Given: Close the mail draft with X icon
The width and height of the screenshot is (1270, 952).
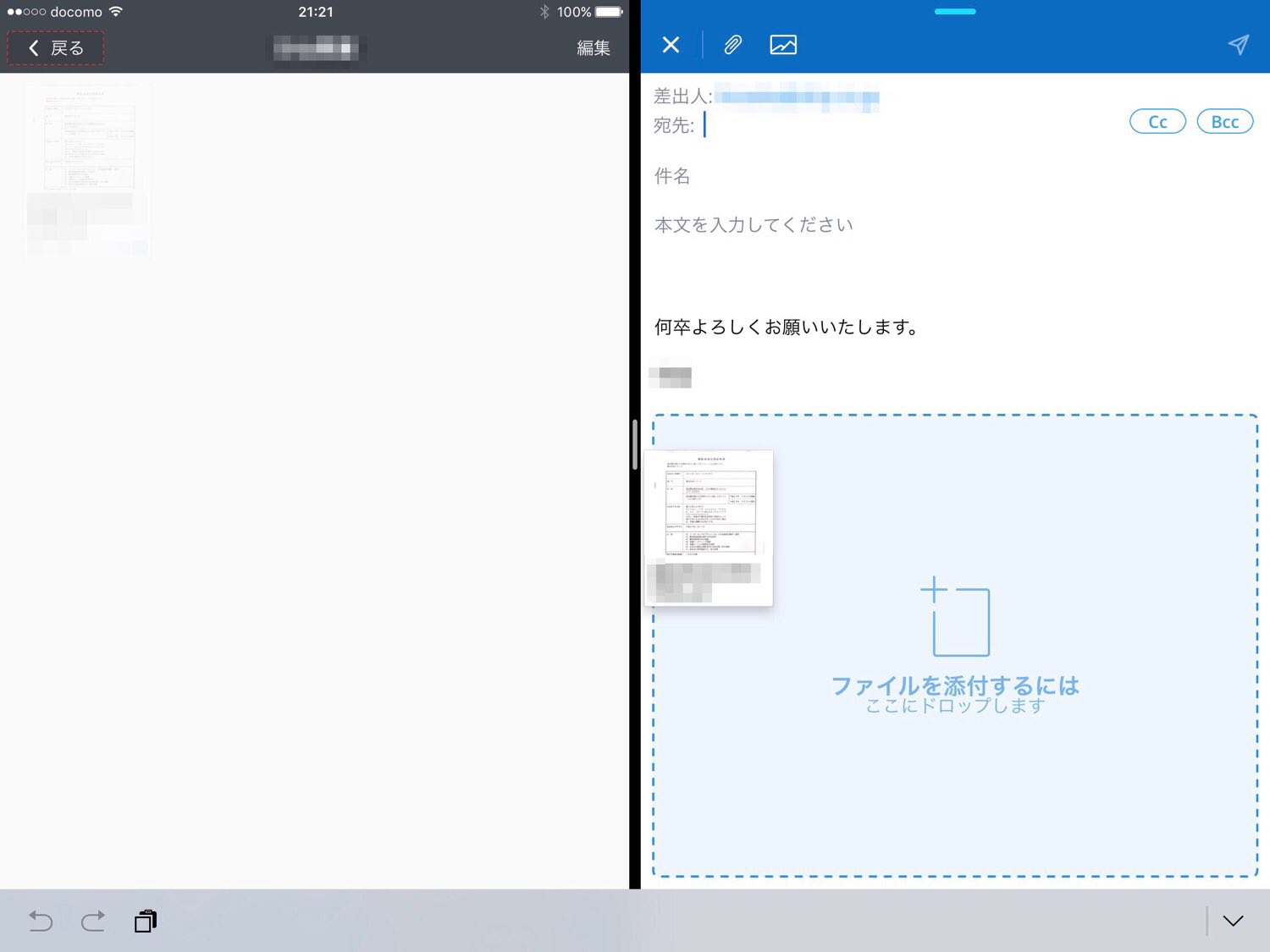Looking at the screenshot, I should pos(671,45).
